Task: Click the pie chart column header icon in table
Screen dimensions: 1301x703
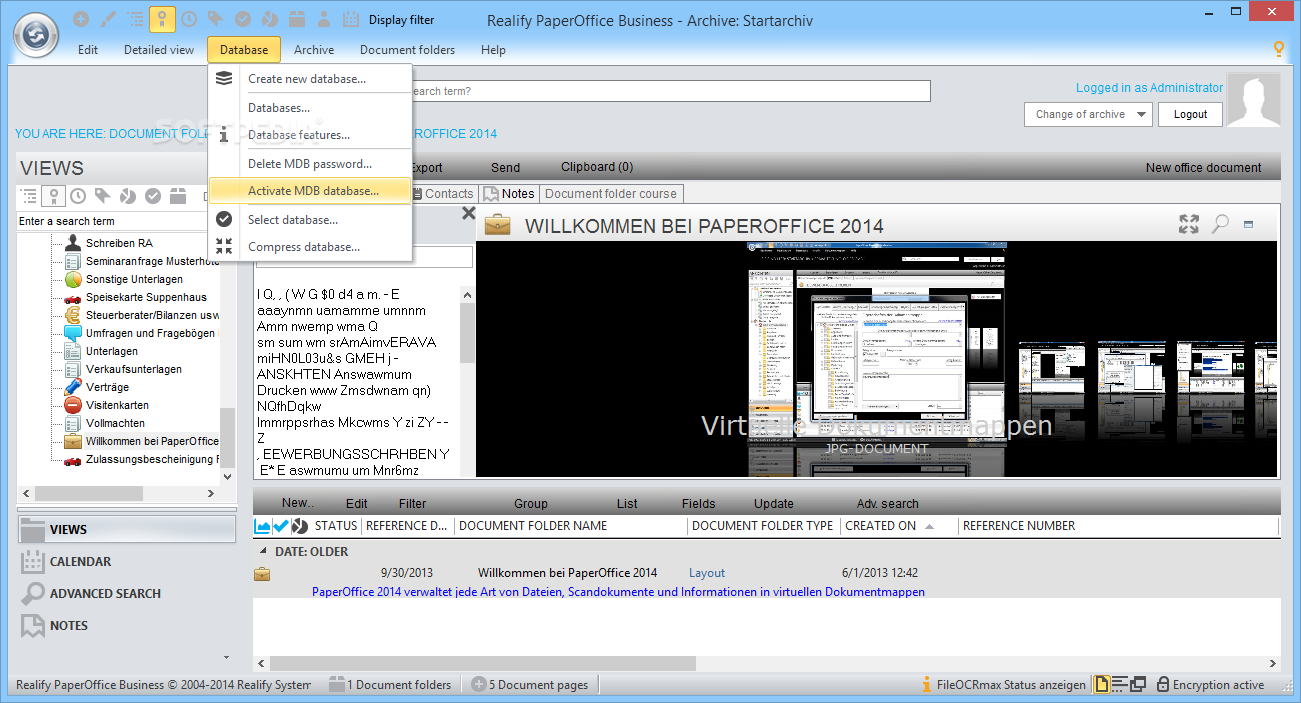Action: [299, 526]
